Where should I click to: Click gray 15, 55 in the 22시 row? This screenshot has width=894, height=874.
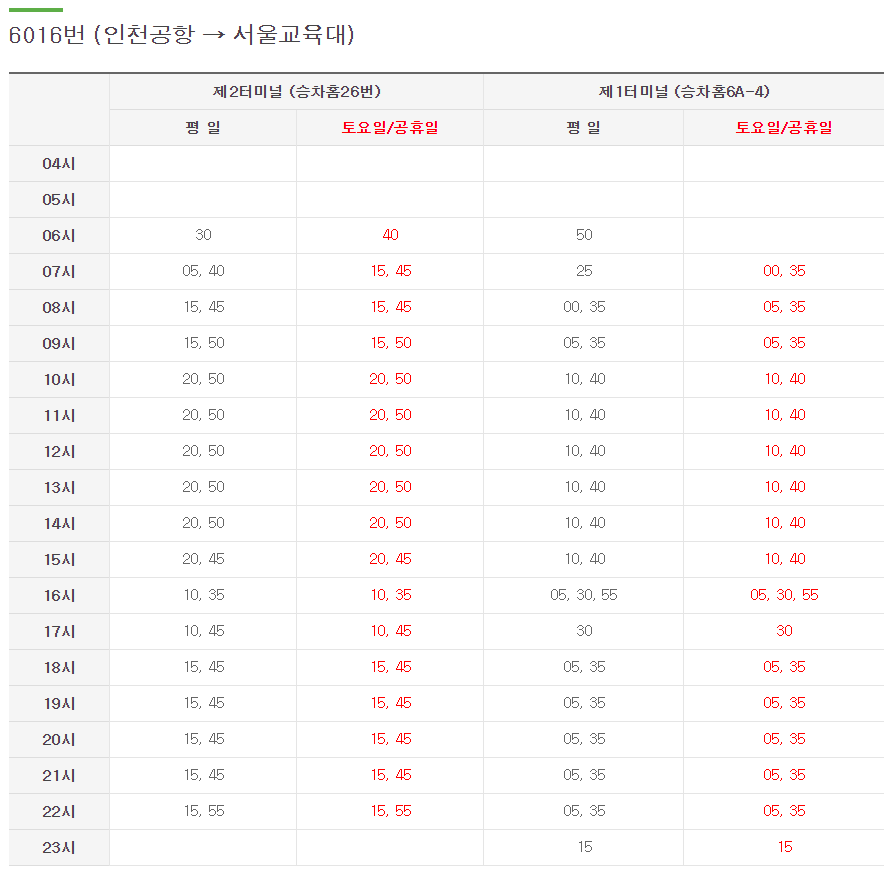pos(204,811)
